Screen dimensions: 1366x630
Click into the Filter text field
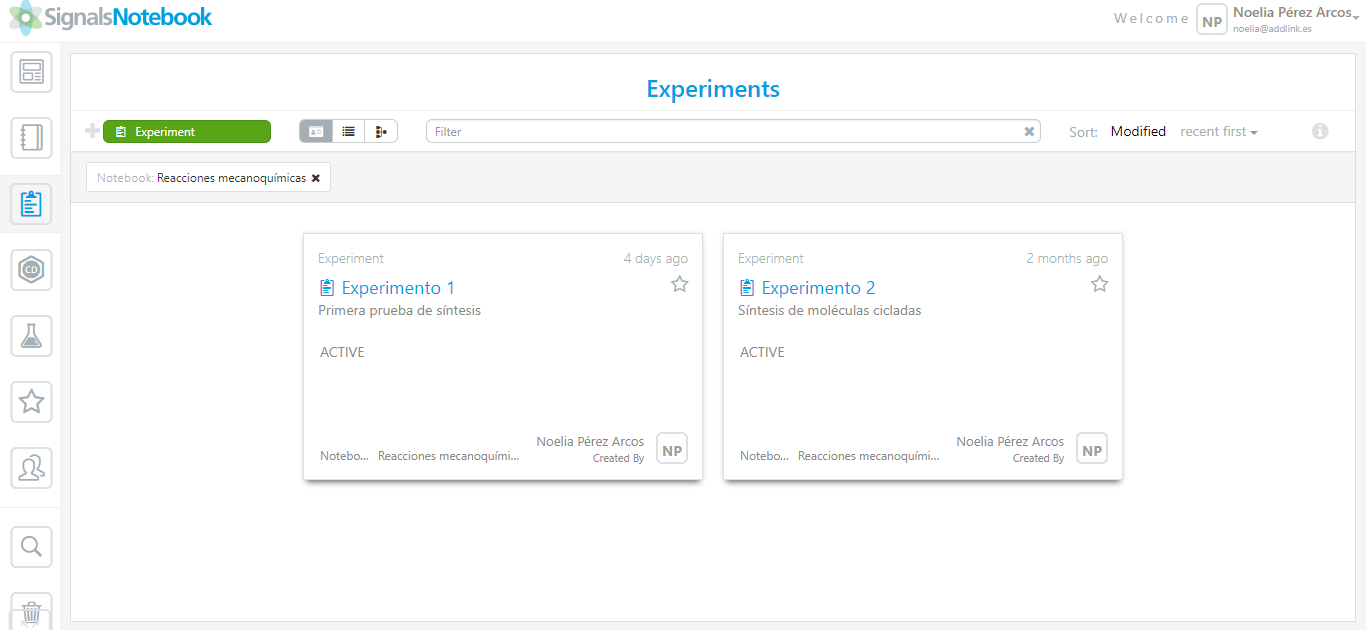click(x=725, y=132)
